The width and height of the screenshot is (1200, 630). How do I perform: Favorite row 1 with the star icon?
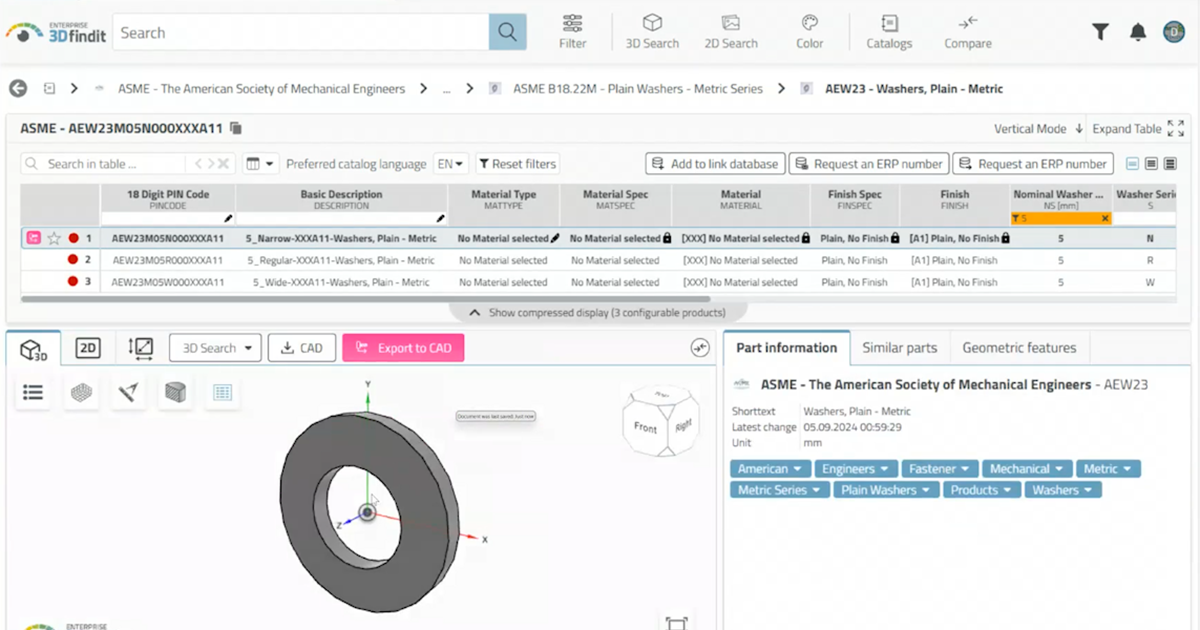click(54, 238)
